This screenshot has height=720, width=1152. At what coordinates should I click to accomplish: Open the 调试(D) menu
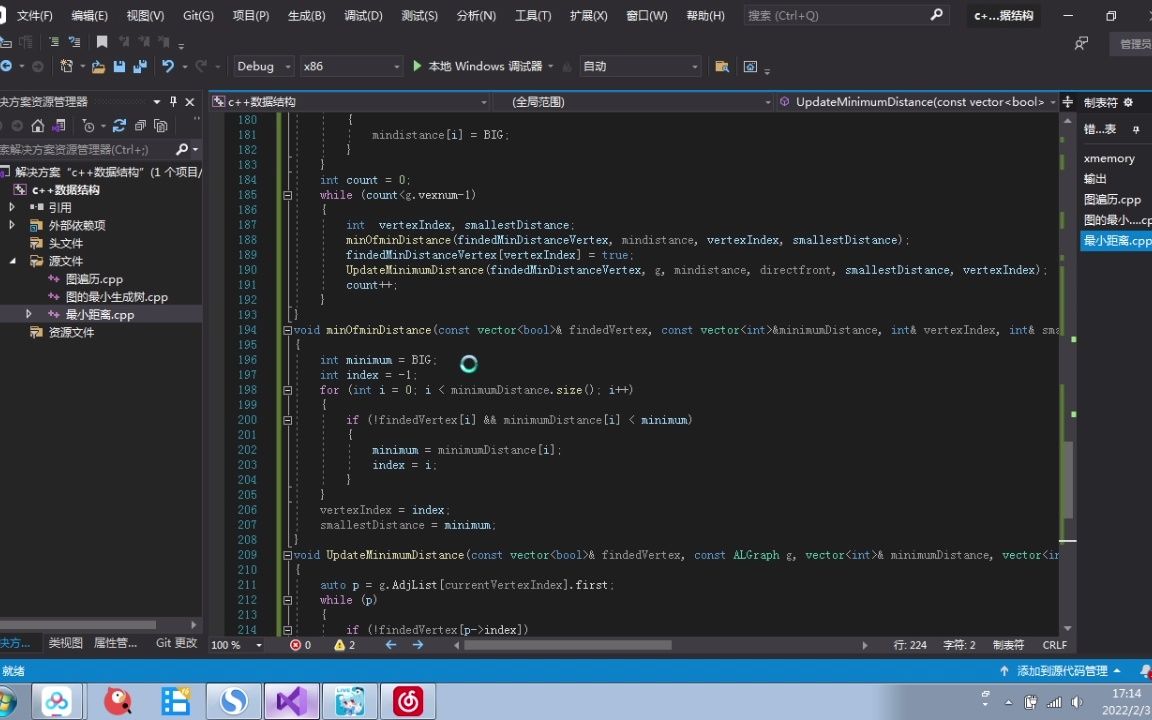[x=362, y=15]
